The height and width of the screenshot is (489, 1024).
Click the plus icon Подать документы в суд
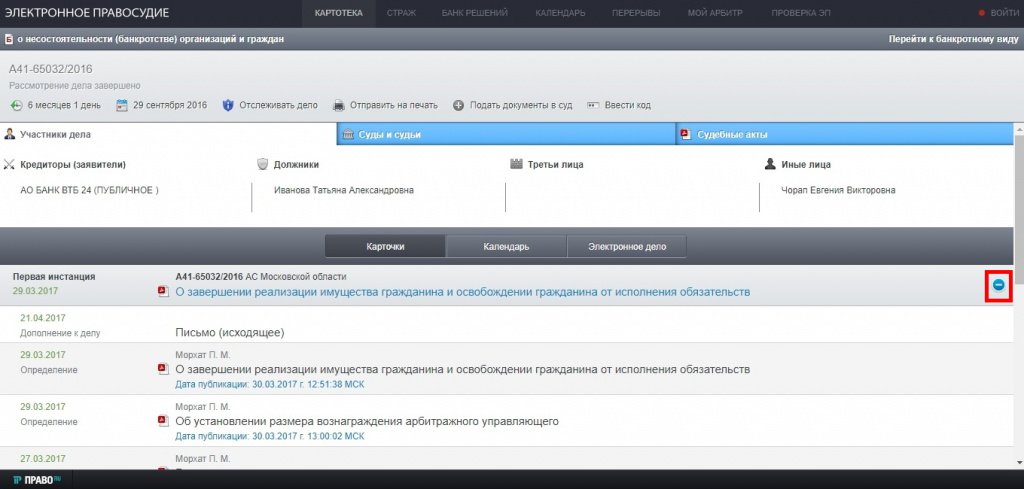click(x=459, y=105)
